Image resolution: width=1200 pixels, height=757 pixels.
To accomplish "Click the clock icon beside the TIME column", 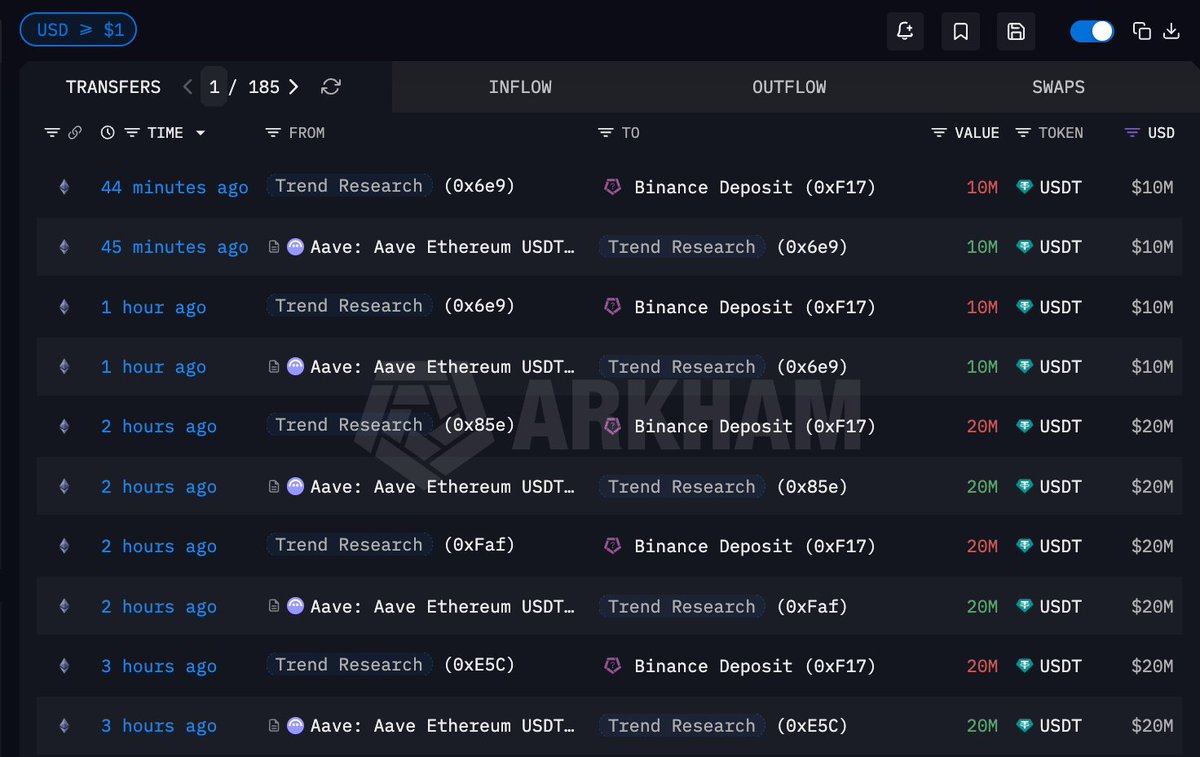I will [x=108, y=133].
